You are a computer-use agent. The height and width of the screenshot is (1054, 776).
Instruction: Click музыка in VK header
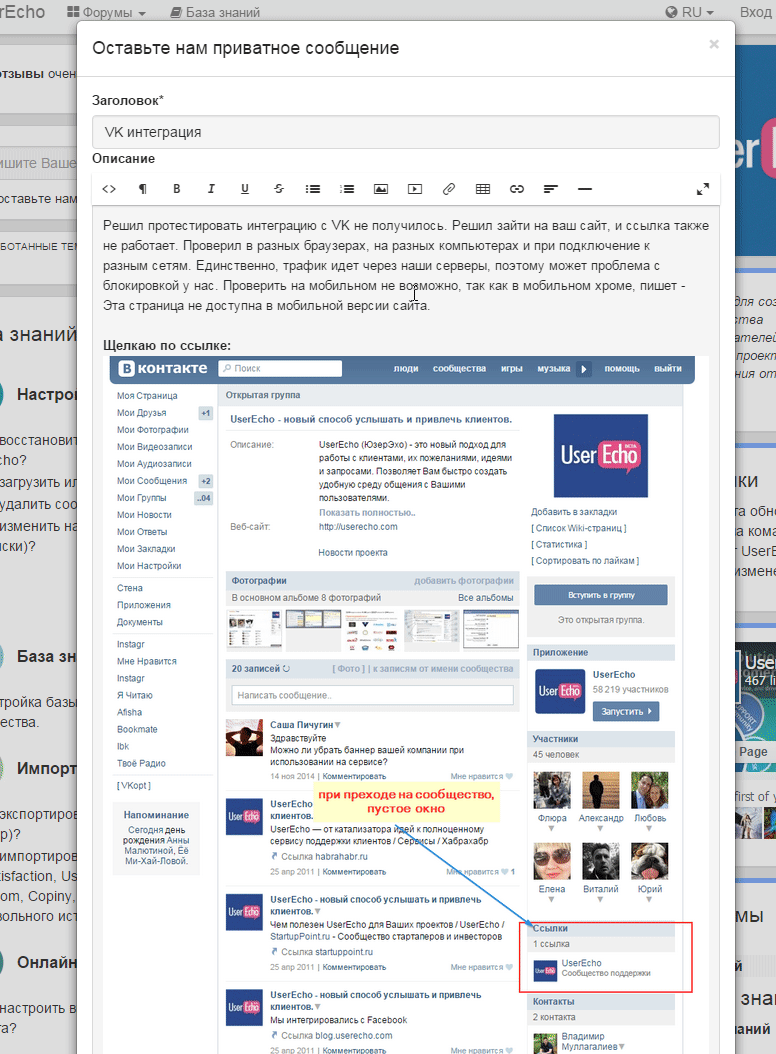coord(553,368)
